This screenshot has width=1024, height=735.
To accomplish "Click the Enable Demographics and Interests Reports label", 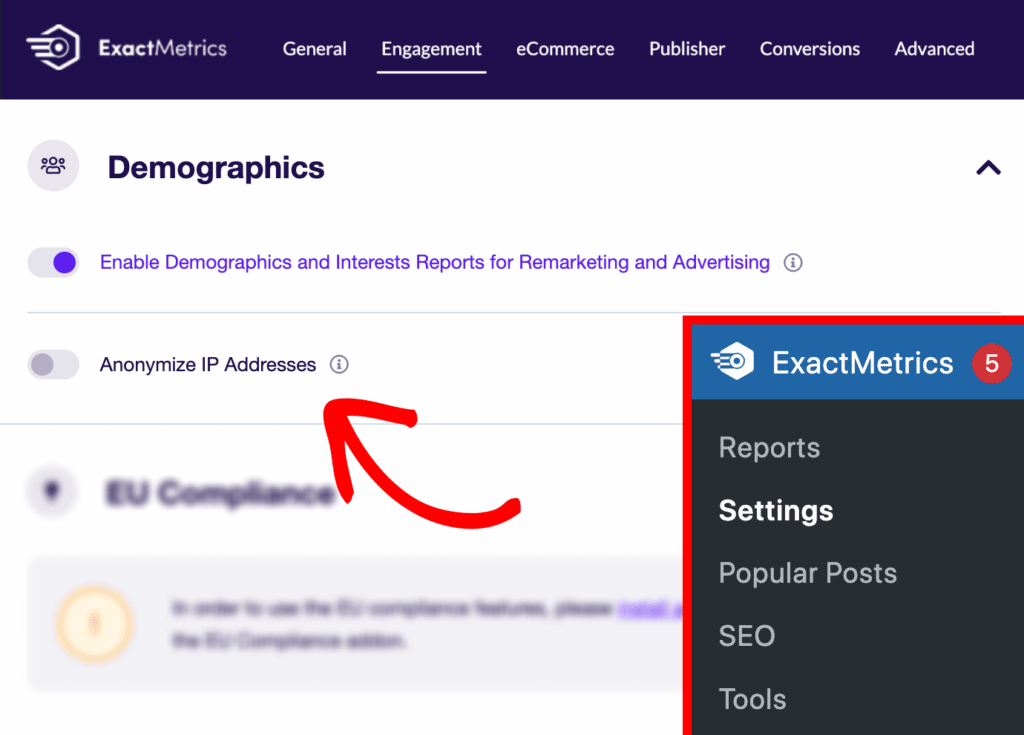I will coord(435,263).
